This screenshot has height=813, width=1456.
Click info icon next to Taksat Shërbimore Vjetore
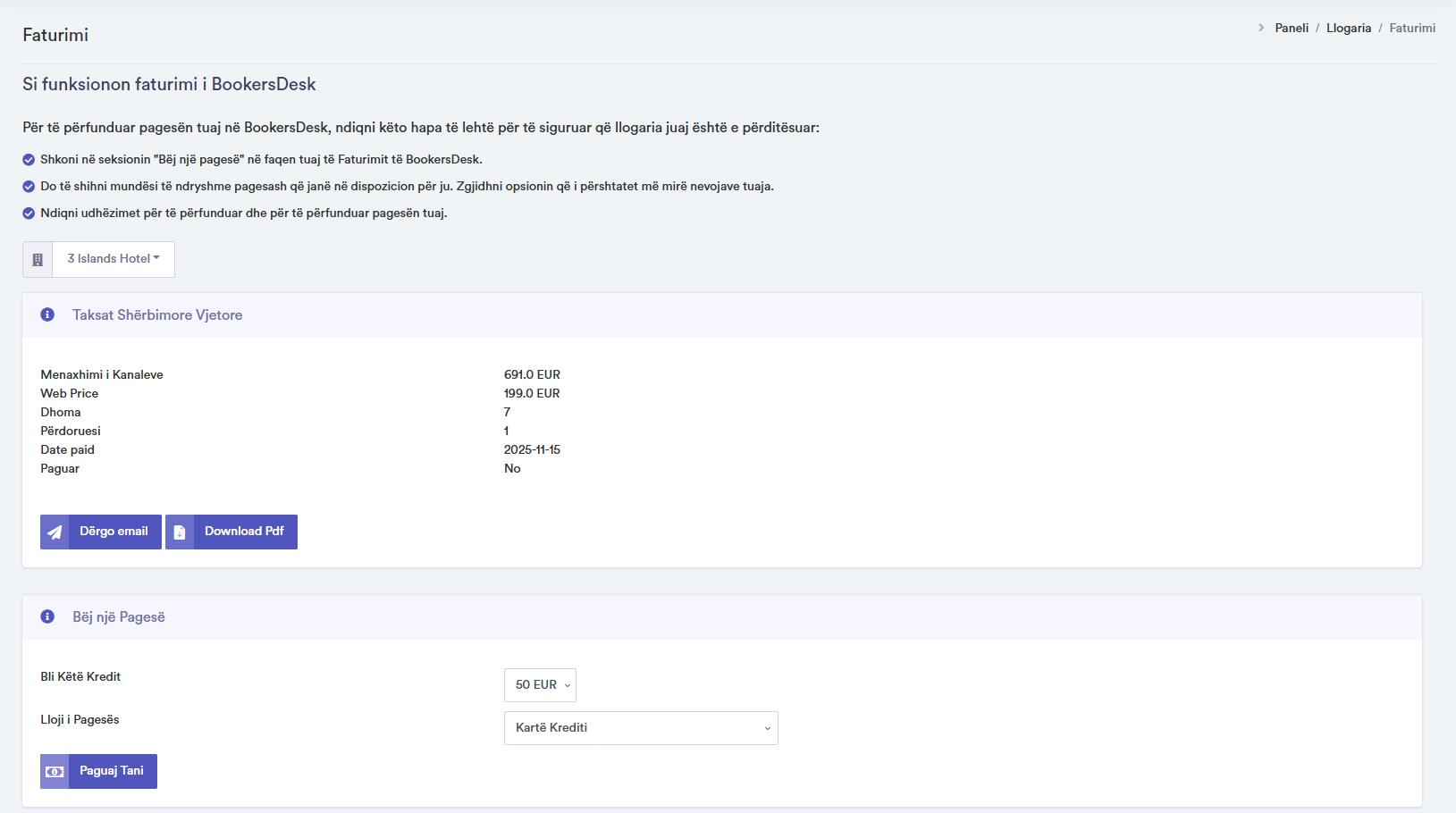point(48,314)
